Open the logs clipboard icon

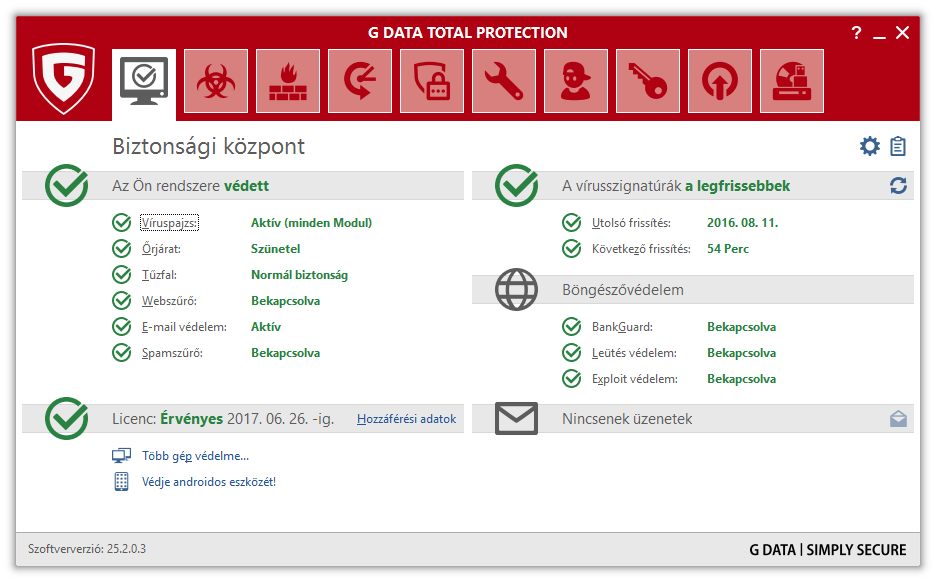pyautogui.click(x=898, y=147)
